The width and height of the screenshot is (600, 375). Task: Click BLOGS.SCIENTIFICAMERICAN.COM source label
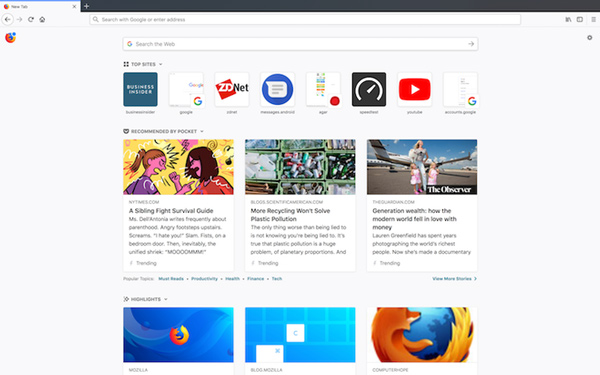point(287,202)
